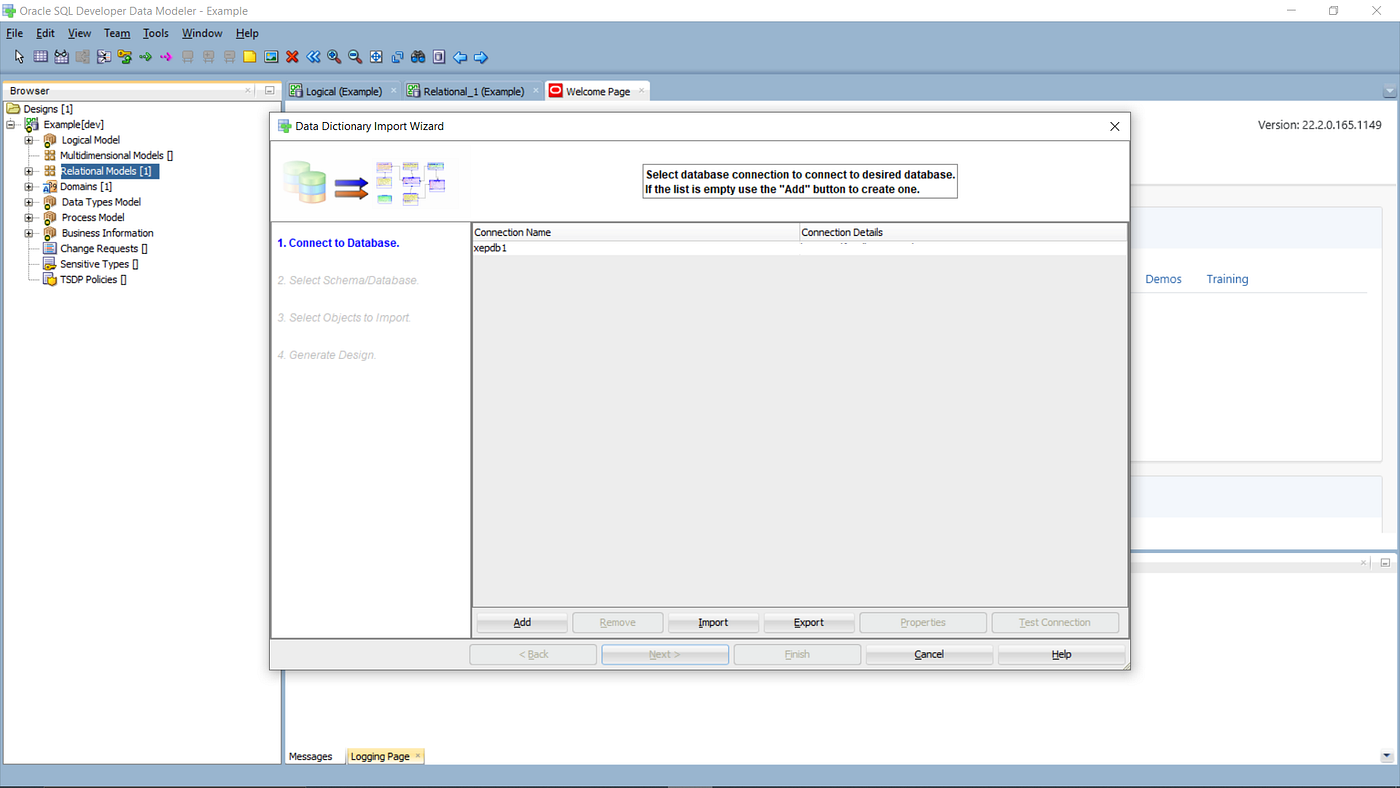Viewport: 1400px width, 788px height.
Task: Click the Help button in wizard
Action: click(1061, 654)
